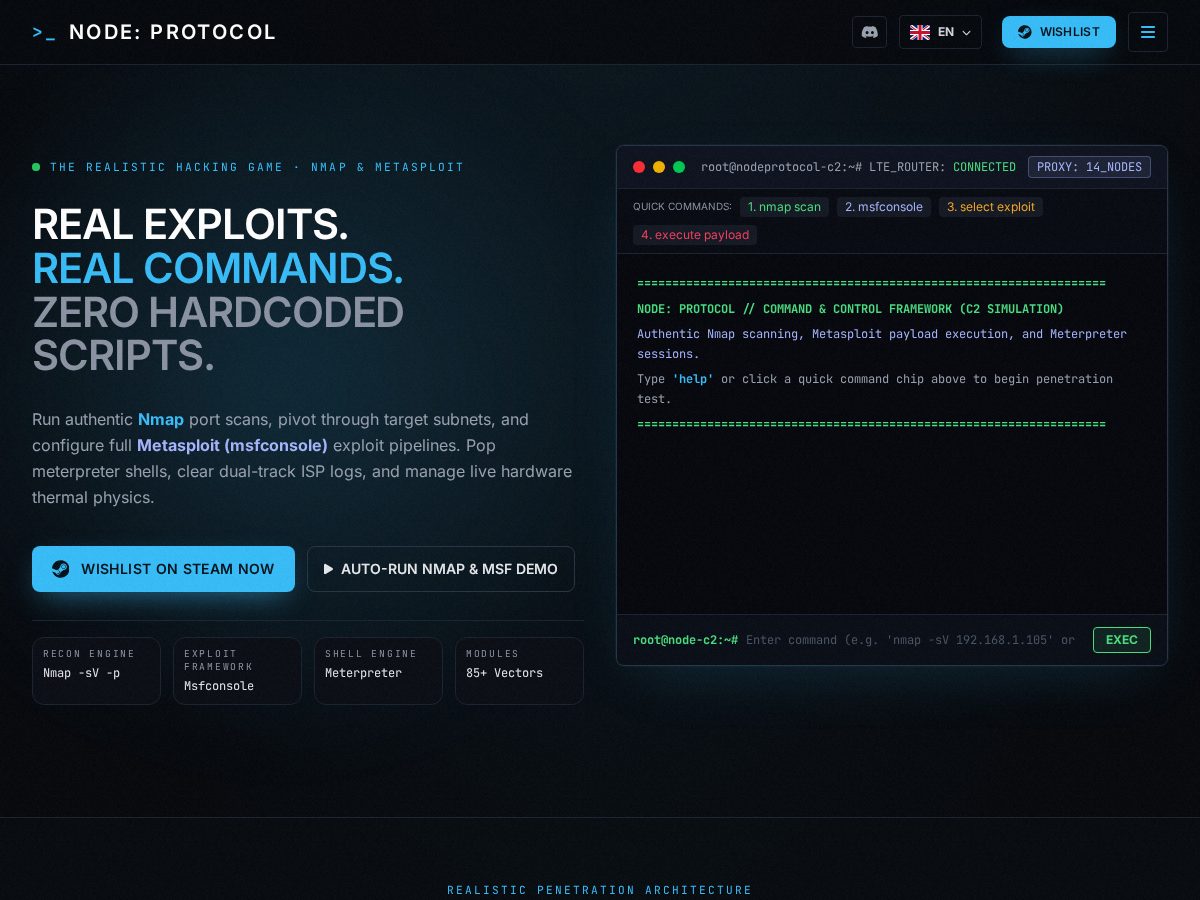Click the EXEC button
The image size is (1200, 900).
click(1122, 640)
